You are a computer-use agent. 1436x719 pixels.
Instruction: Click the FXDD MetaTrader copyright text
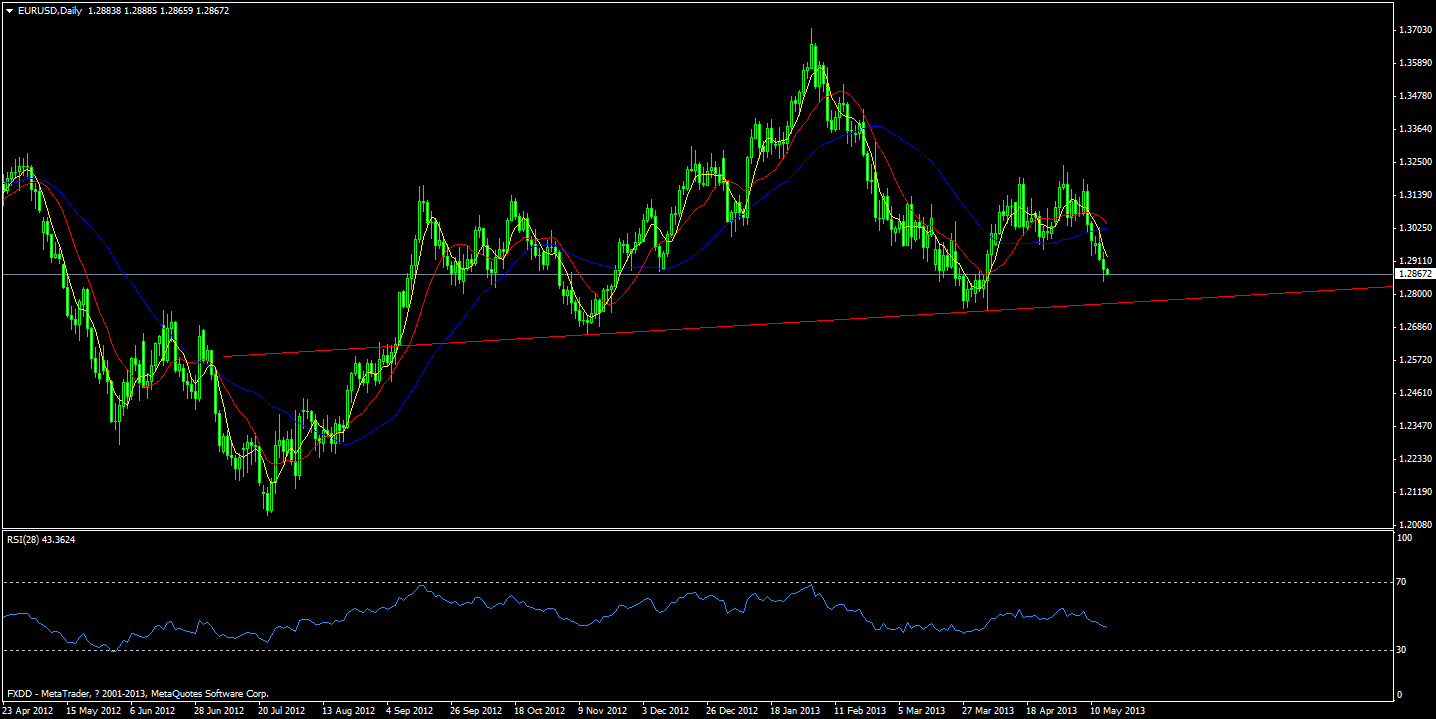tap(134, 690)
